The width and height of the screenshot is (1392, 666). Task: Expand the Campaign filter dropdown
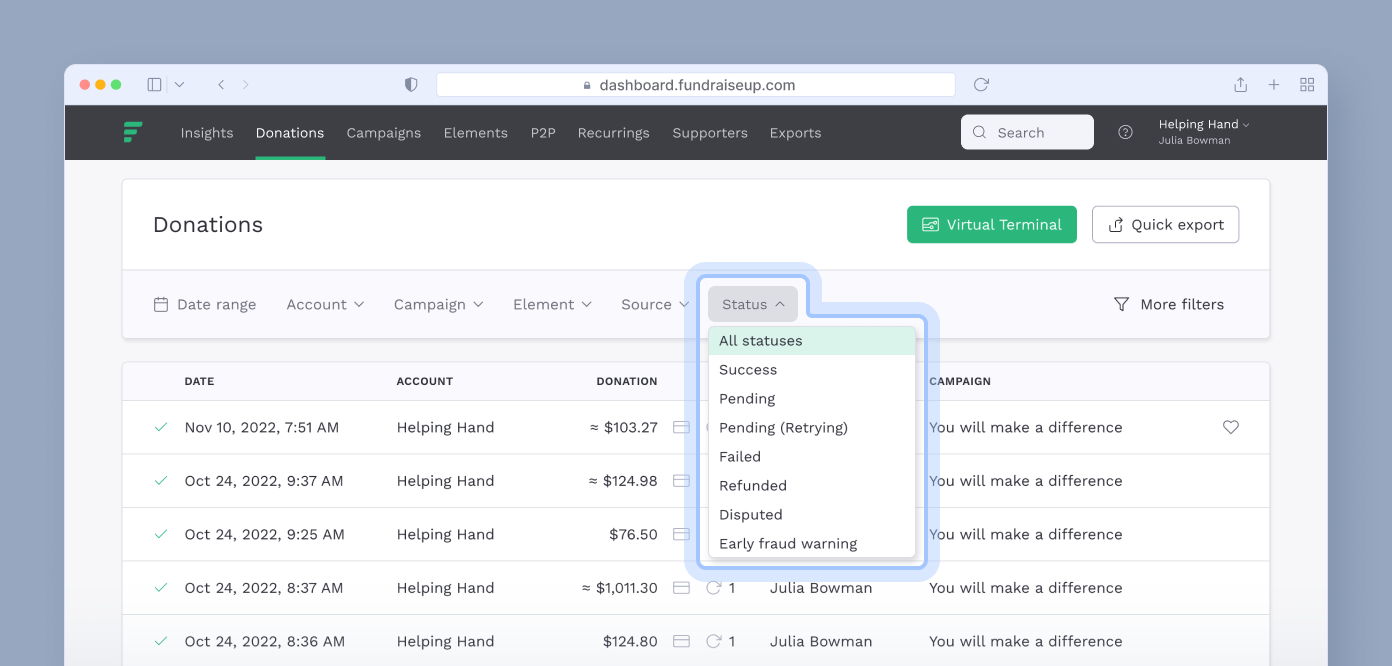coord(438,304)
